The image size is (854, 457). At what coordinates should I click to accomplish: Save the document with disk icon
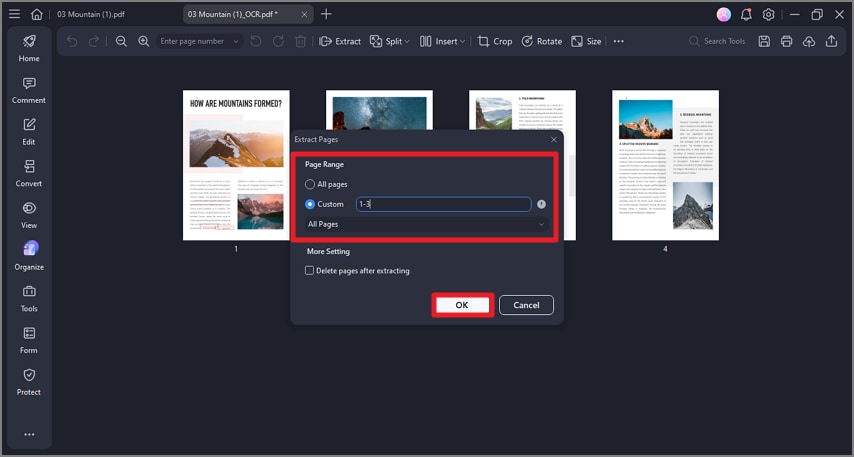point(764,41)
